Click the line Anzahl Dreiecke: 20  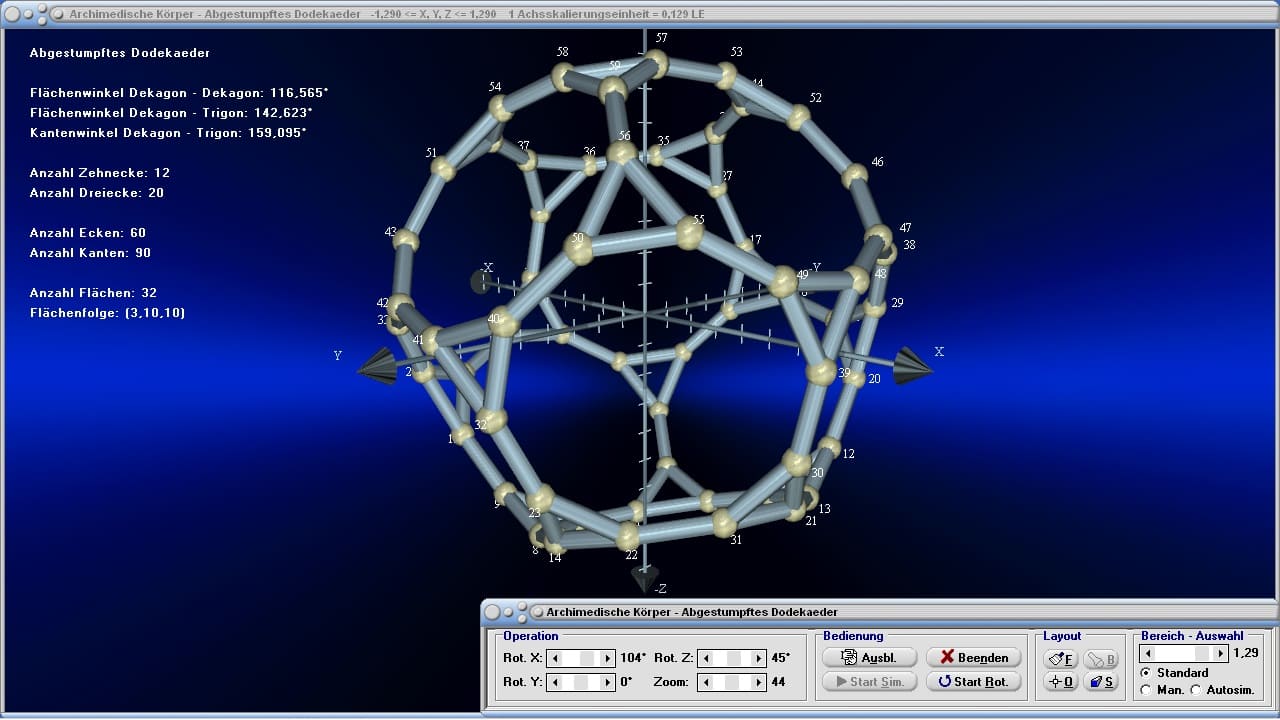[x=97, y=193]
